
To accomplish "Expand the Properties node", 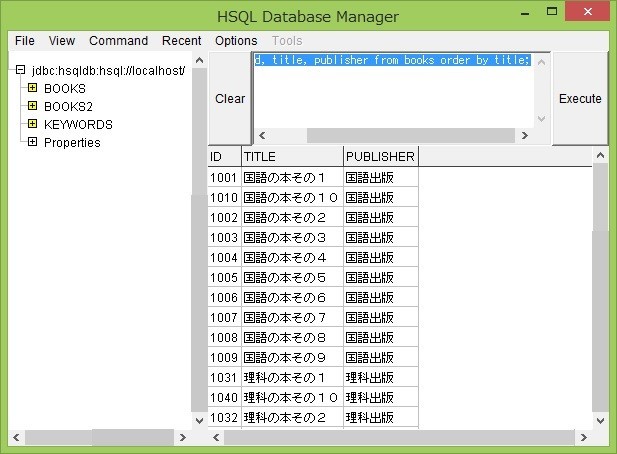I will (x=32, y=142).
